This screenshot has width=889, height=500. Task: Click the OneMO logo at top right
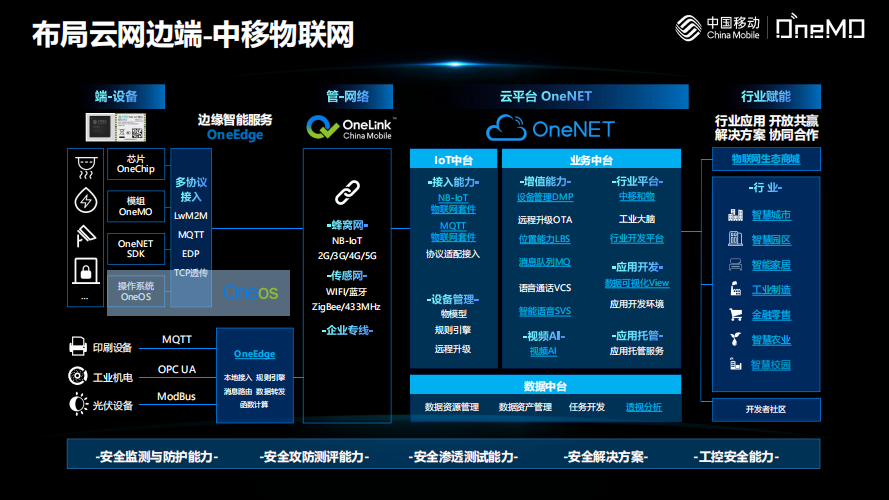(820, 27)
